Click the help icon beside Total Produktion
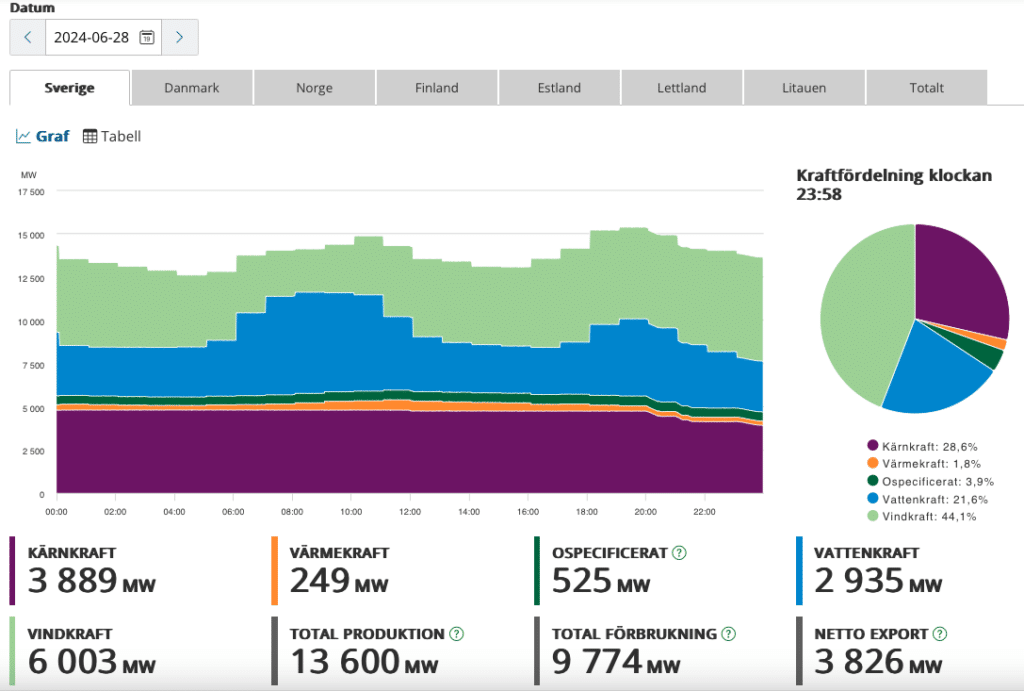Image resolution: width=1024 pixels, height=691 pixels. coord(457,634)
